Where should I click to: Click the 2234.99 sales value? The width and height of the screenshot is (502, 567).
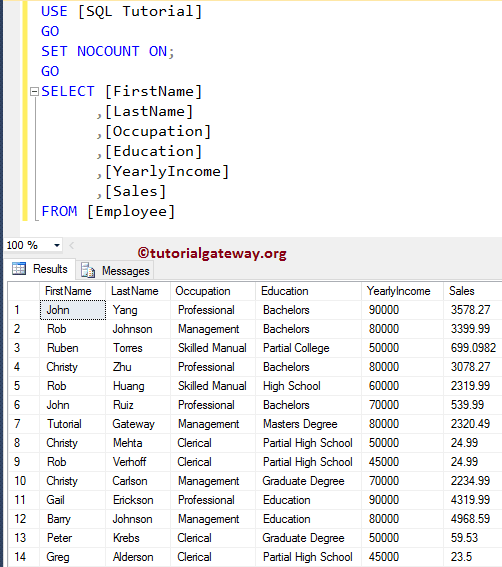[472, 481]
